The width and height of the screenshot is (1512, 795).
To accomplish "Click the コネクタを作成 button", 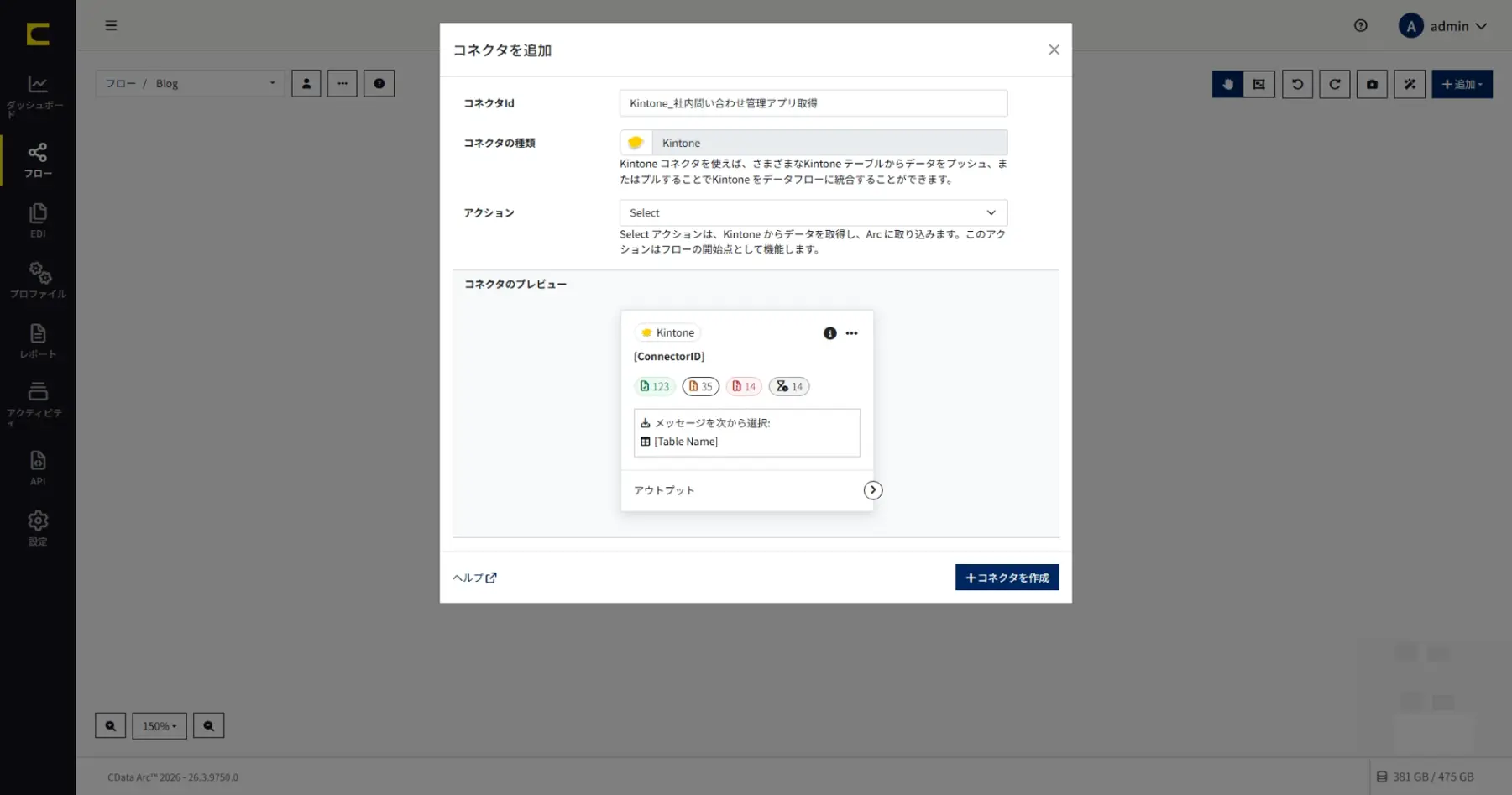I will [1007, 578].
